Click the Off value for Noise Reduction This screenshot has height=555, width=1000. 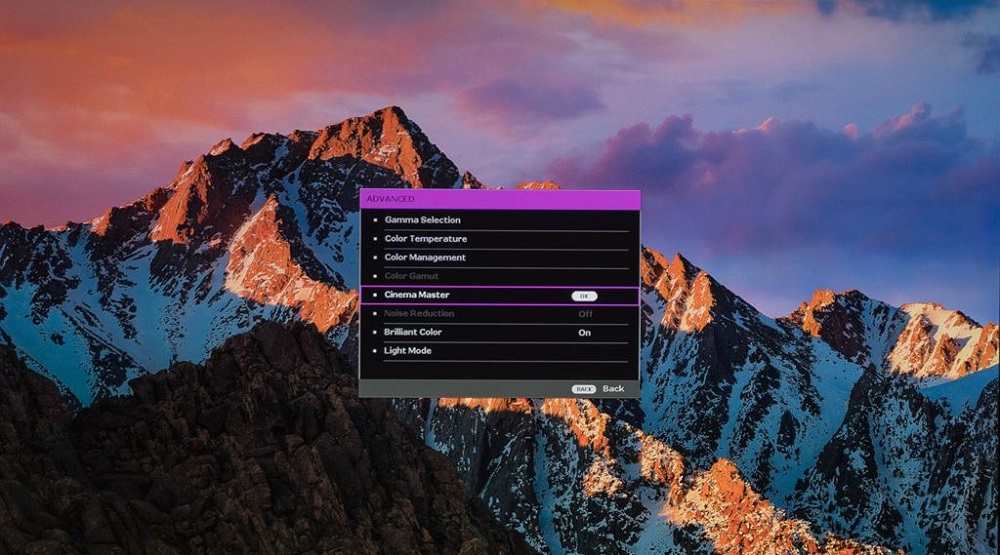tap(585, 314)
